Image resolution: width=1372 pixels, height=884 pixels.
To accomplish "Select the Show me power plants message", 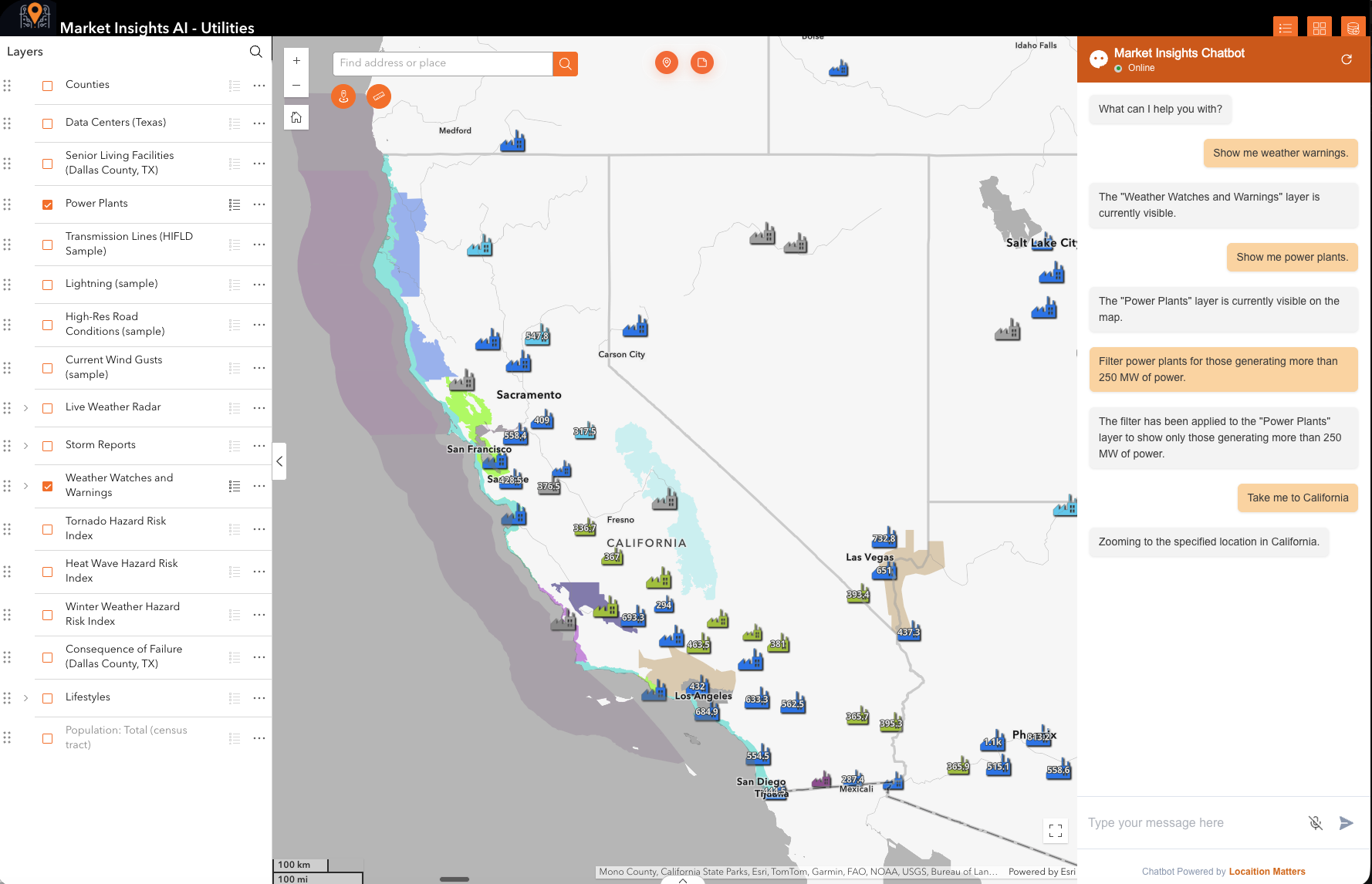I will tap(1293, 257).
